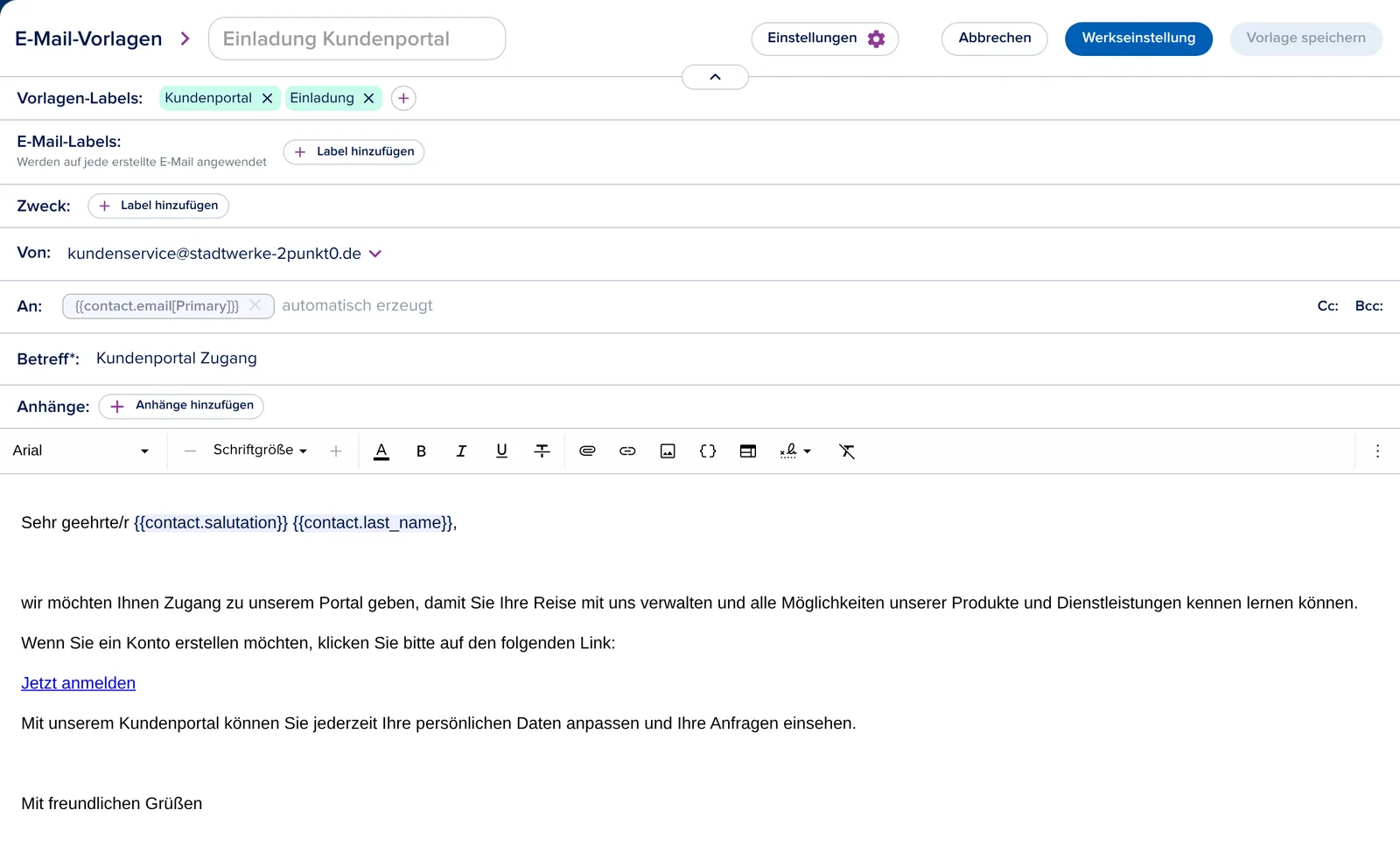Edit the template name Einladung Kundenportal
The height and width of the screenshot is (845, 1400).
click(x=357, y=38)
